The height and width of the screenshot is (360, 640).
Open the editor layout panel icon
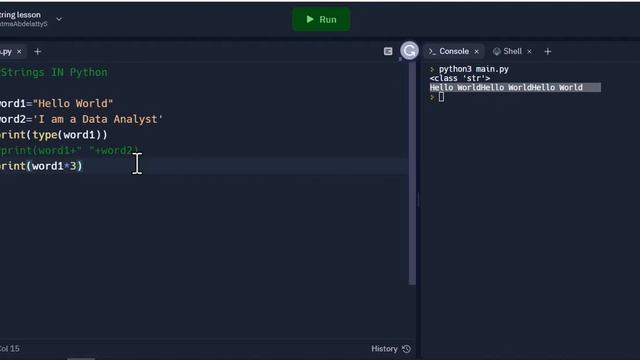pyautogui.click(x=388, y=51)
